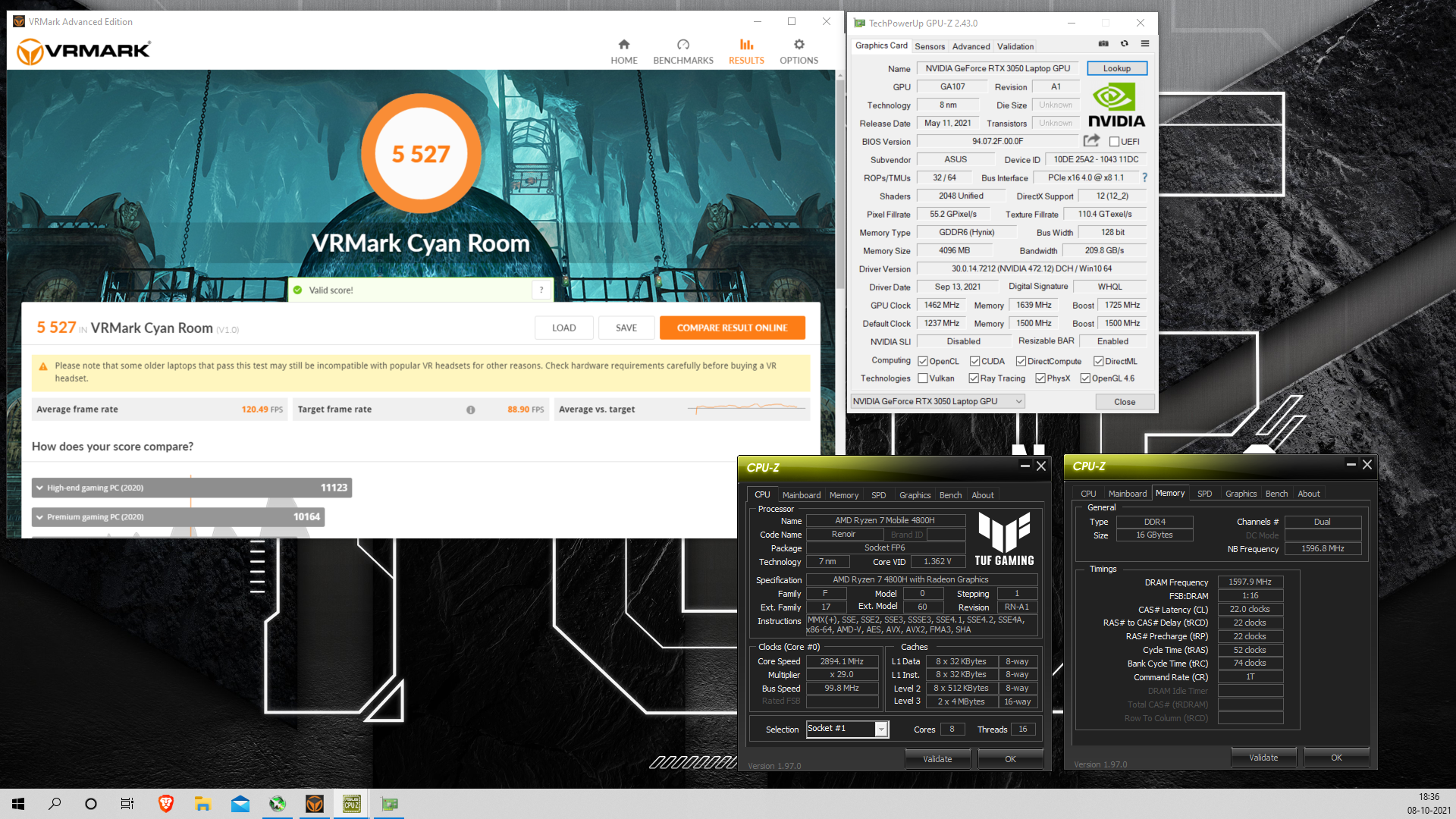Open the VRMark HOME section
Screen dimensions: 1456x819
pyautogui.click(x=623, y=52)
